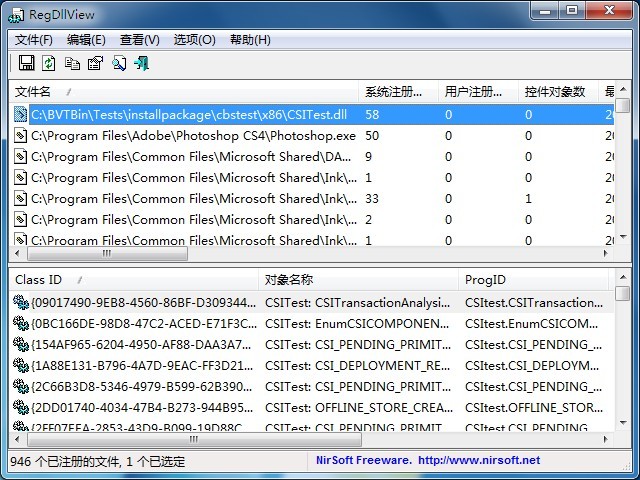Open the 文件(F) menu

click(x=34, y=40)
